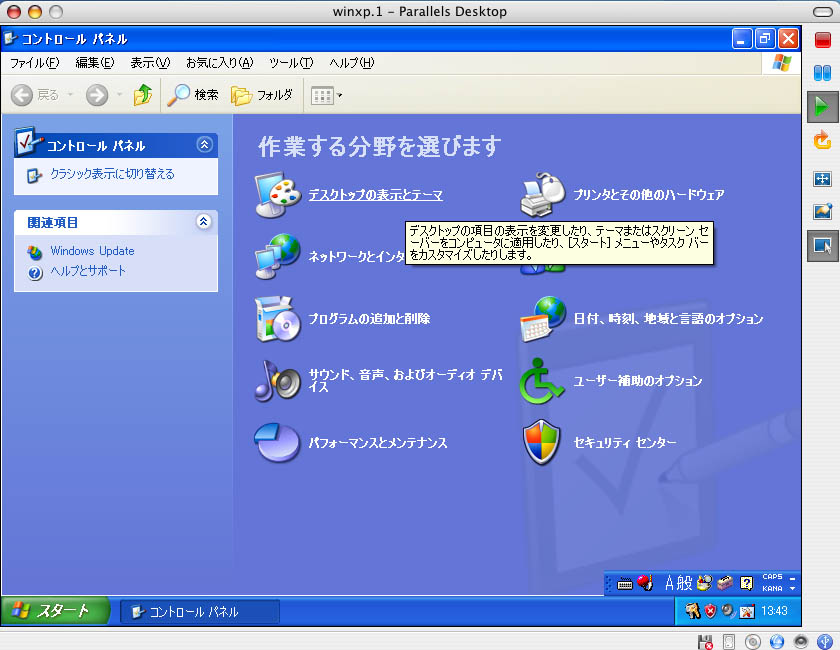Open the Desktop display and themes paint palette icon
Screen dimensions: 840x650
277,194
